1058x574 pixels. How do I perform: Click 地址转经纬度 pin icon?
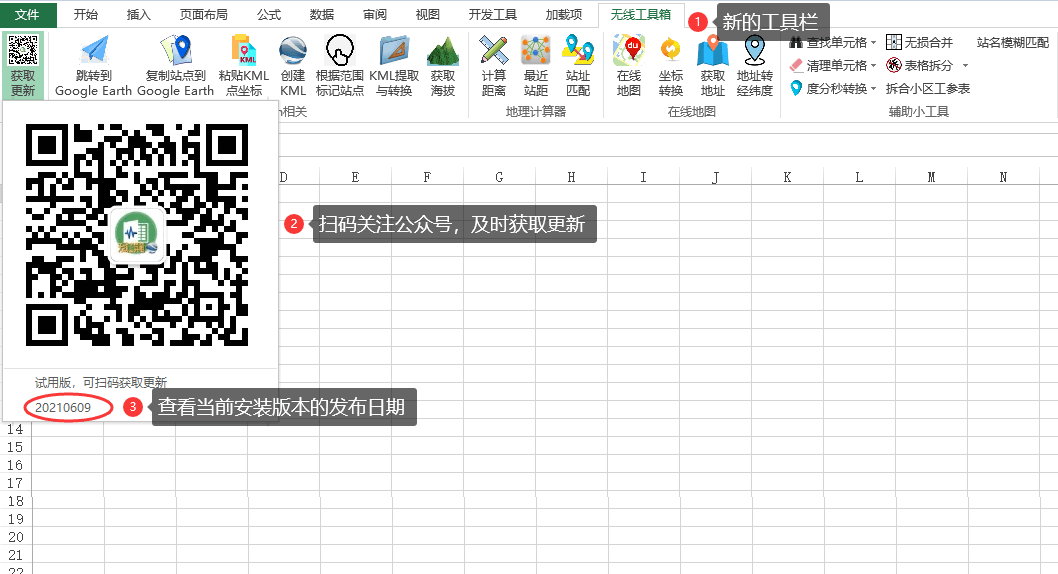click(x=754, y=51)
